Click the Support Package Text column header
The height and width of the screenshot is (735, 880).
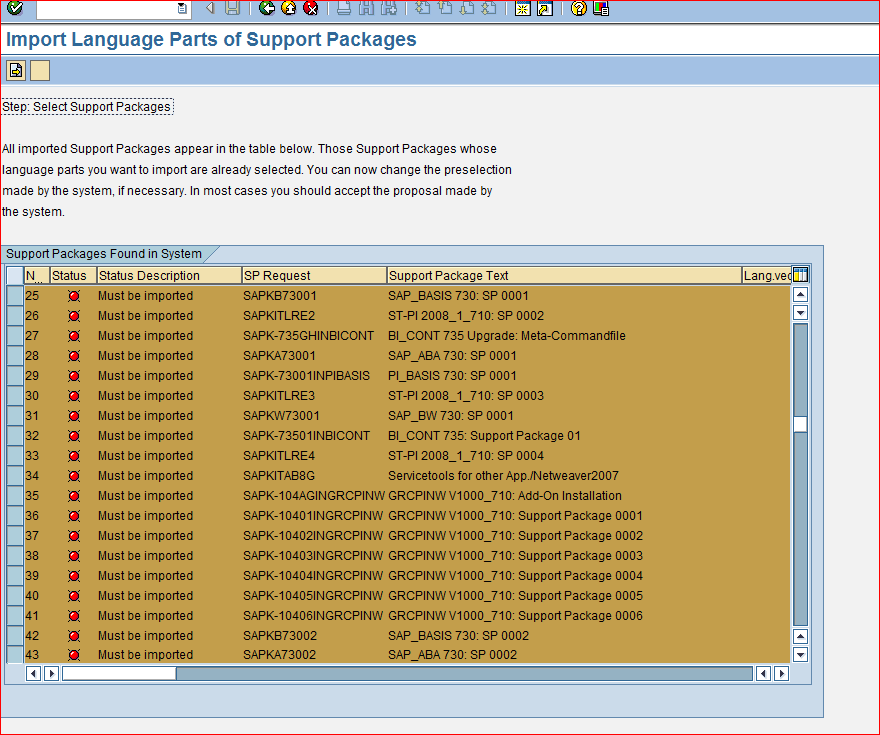(x=564, y=275)
